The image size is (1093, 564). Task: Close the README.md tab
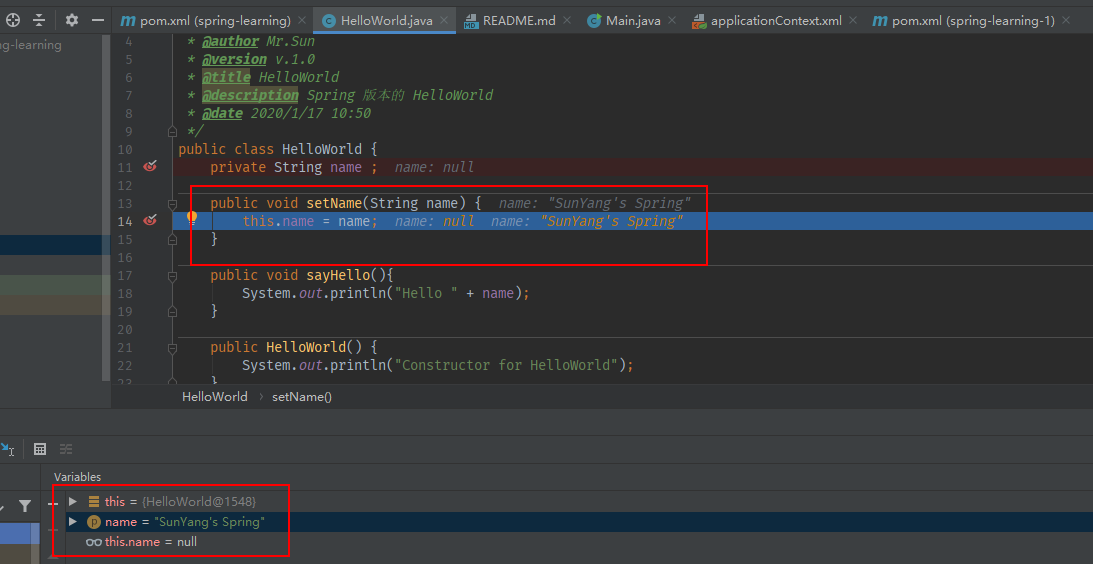567,21
